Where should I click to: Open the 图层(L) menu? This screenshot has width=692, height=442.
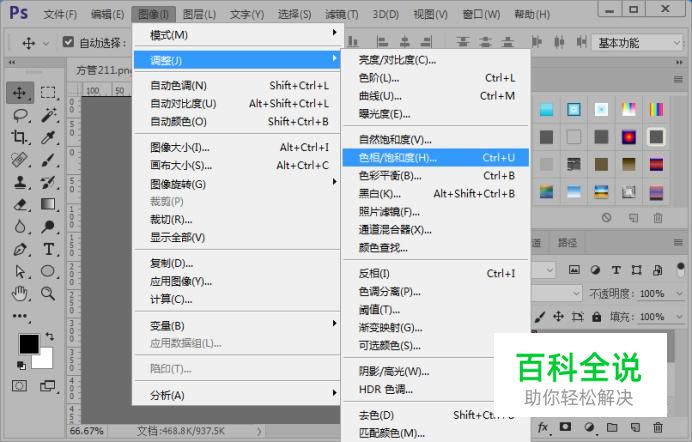coord(199,15)
